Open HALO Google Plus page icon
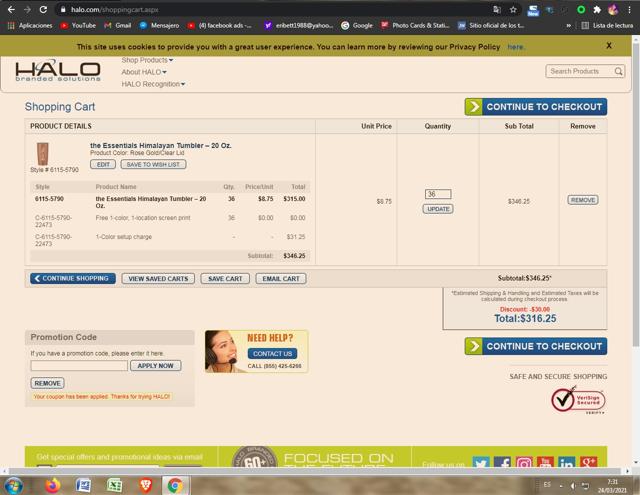Screen dimensions: 640x495 click(x=588, y=463)
